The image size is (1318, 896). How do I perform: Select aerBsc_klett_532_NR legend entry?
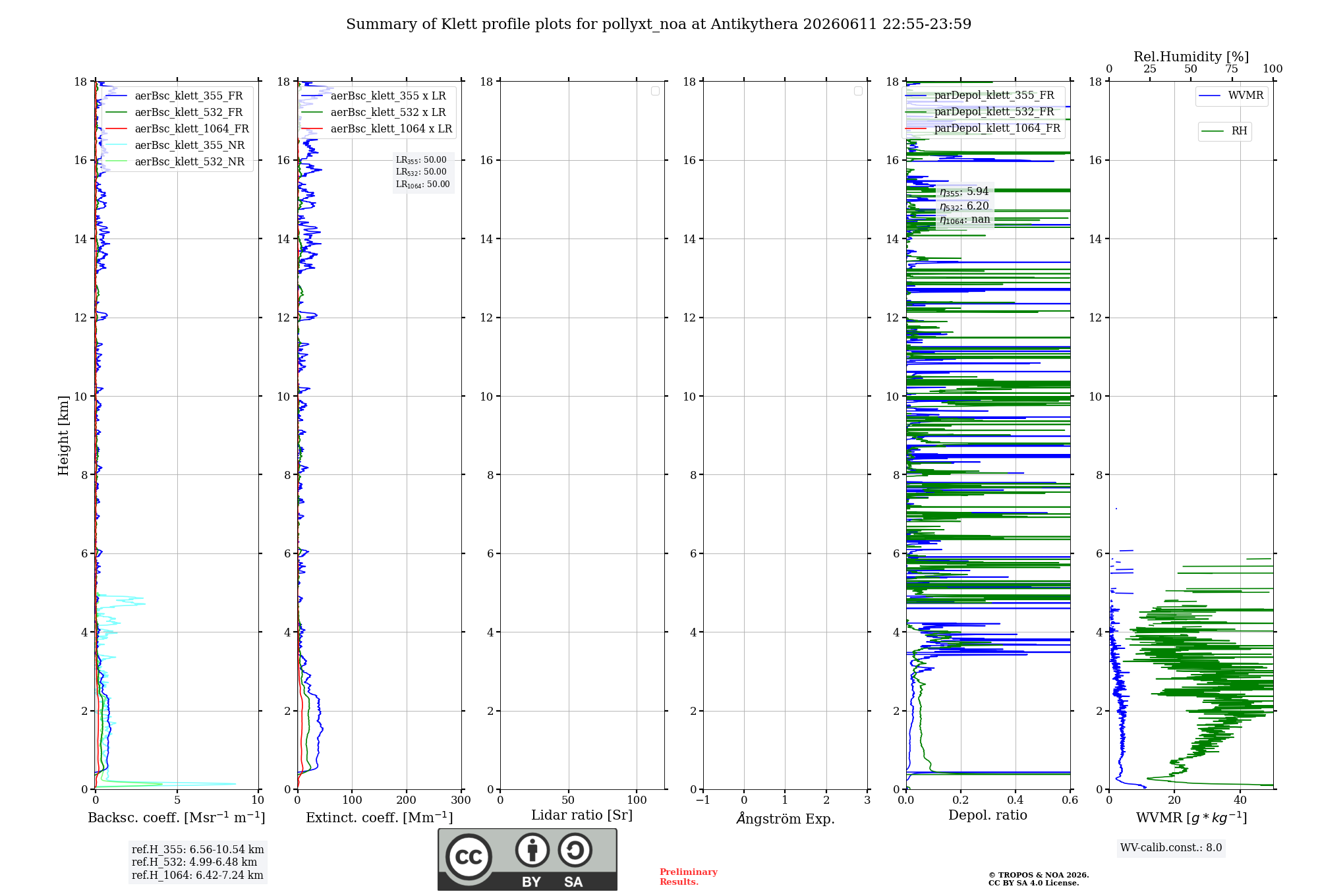tap(176, 162)
